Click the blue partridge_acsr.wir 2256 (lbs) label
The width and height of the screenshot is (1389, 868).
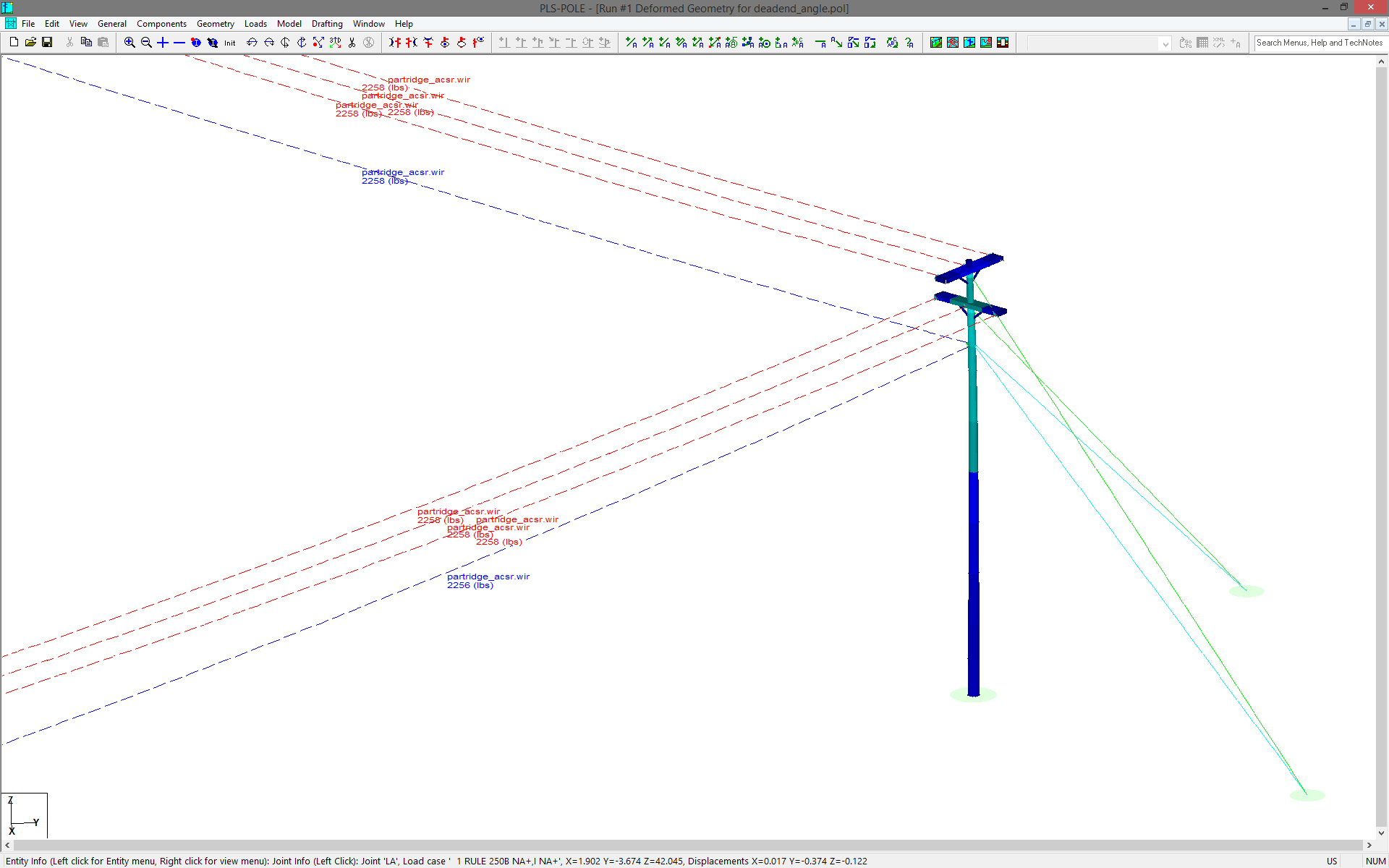[x=488, y=581]
